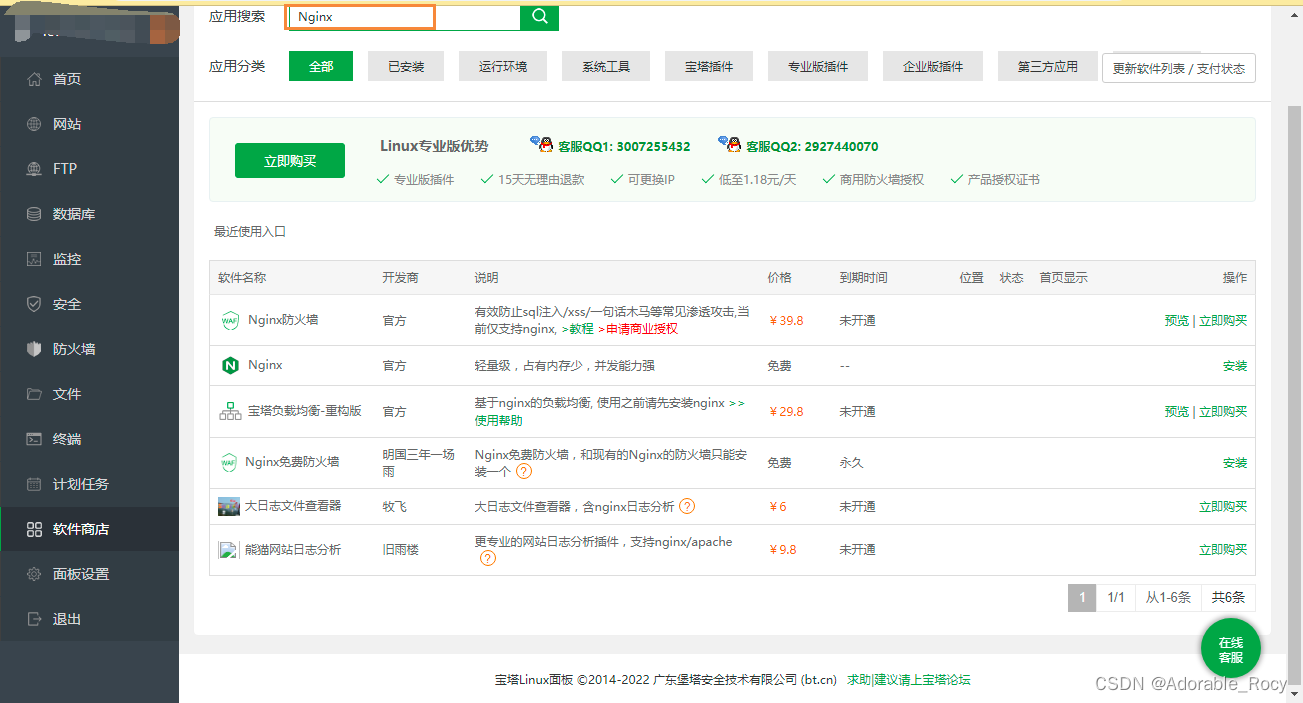This screenshot has height=703, width=1303.
Task: Click the 监控 monitor icon in sidebar
Action: click(34, 259)
